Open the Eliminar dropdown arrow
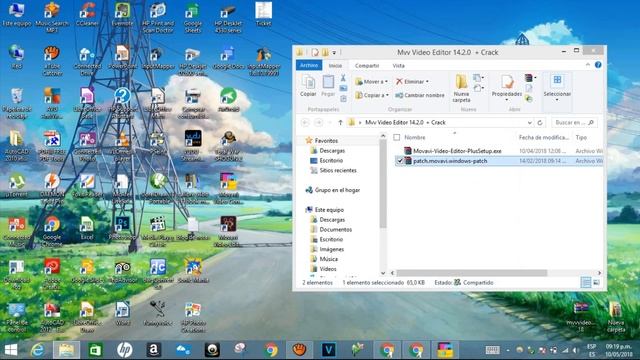Viewport: 640px width, 360px height. click(x=427, y=82)
